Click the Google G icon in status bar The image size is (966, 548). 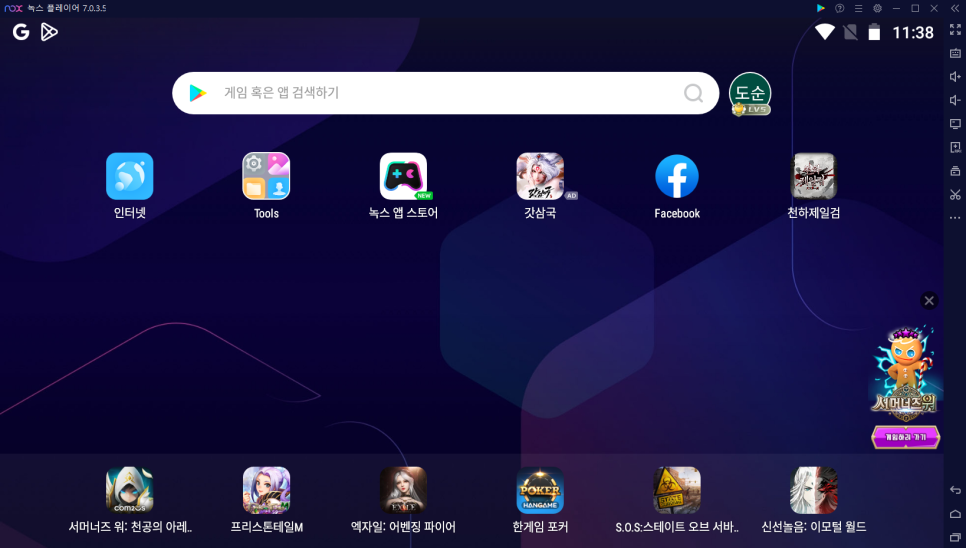coord(21,32)
